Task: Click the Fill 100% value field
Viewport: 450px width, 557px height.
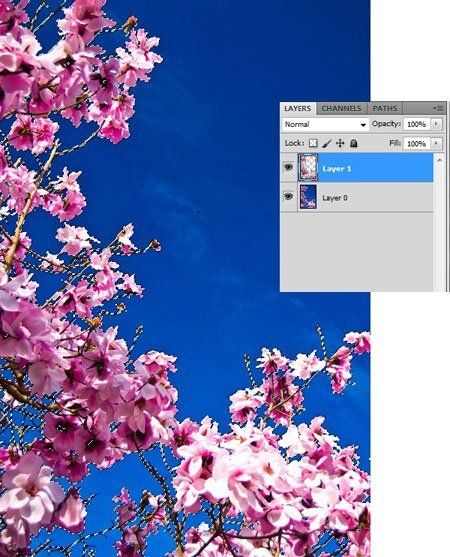Action: [x=417, y=144]
